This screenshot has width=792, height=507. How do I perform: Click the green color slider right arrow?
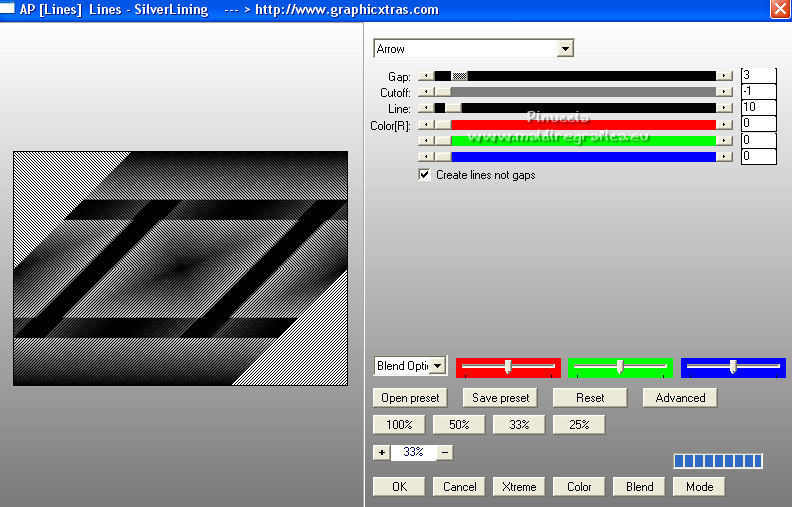tap(724, 141)
